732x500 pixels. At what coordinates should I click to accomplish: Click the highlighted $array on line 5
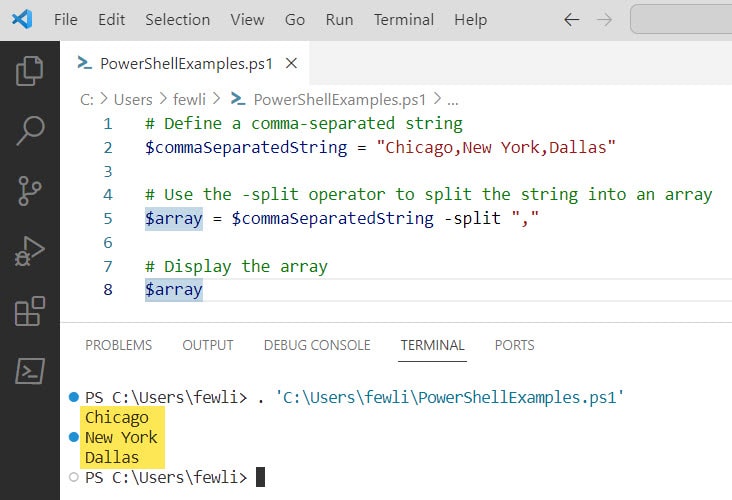point(174,218)
